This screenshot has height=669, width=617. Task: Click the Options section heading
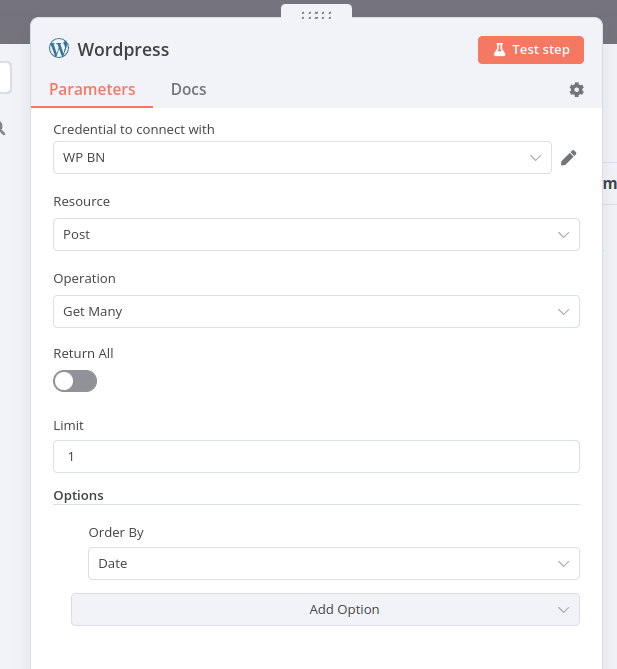point(79,495)
